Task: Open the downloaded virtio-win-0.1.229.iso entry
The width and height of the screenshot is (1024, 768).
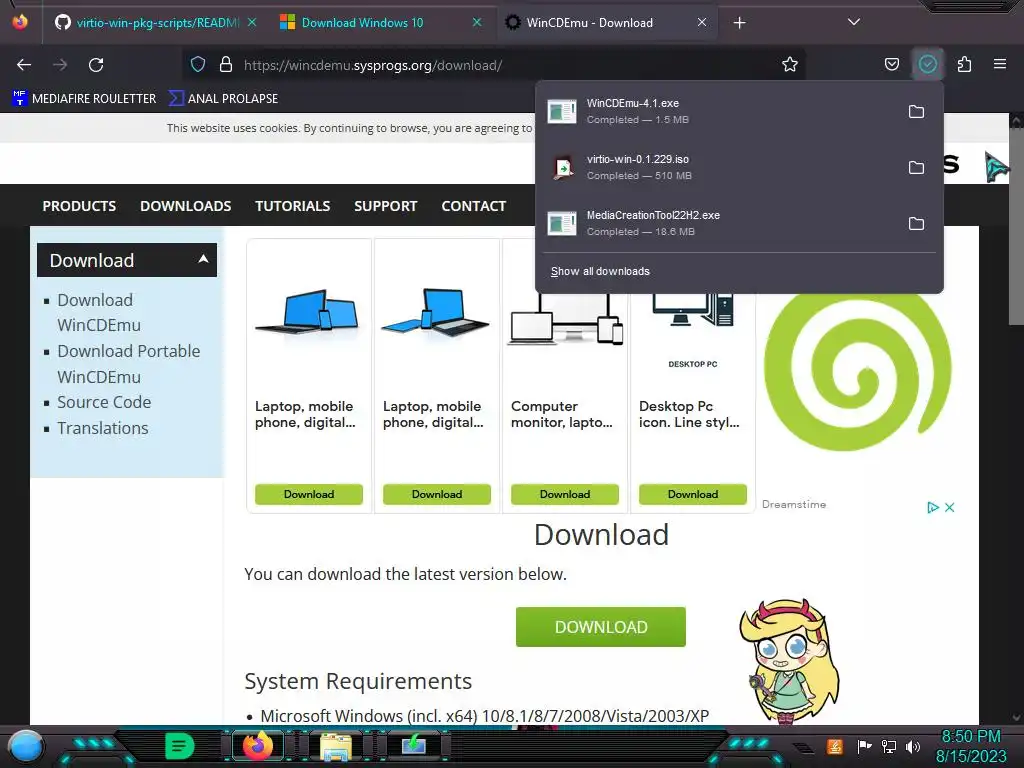Action: [718, 168]
